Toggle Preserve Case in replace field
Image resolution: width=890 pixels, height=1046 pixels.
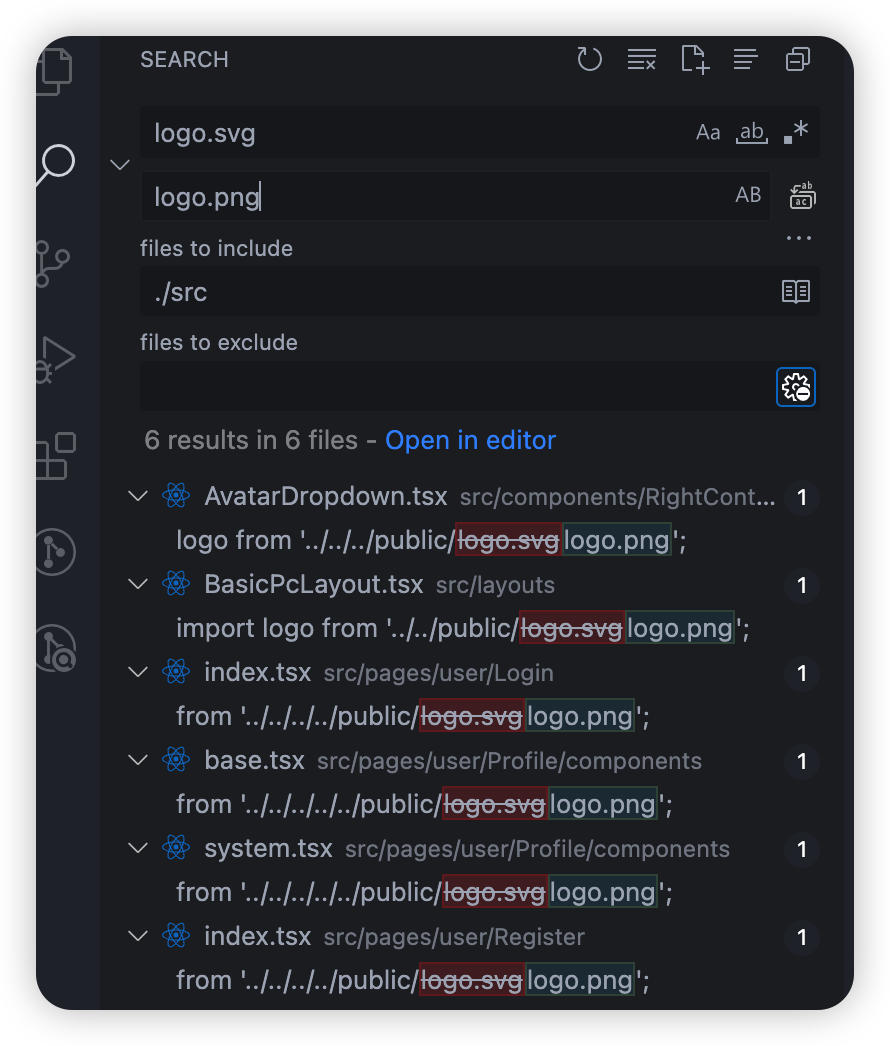pos(748,195)
